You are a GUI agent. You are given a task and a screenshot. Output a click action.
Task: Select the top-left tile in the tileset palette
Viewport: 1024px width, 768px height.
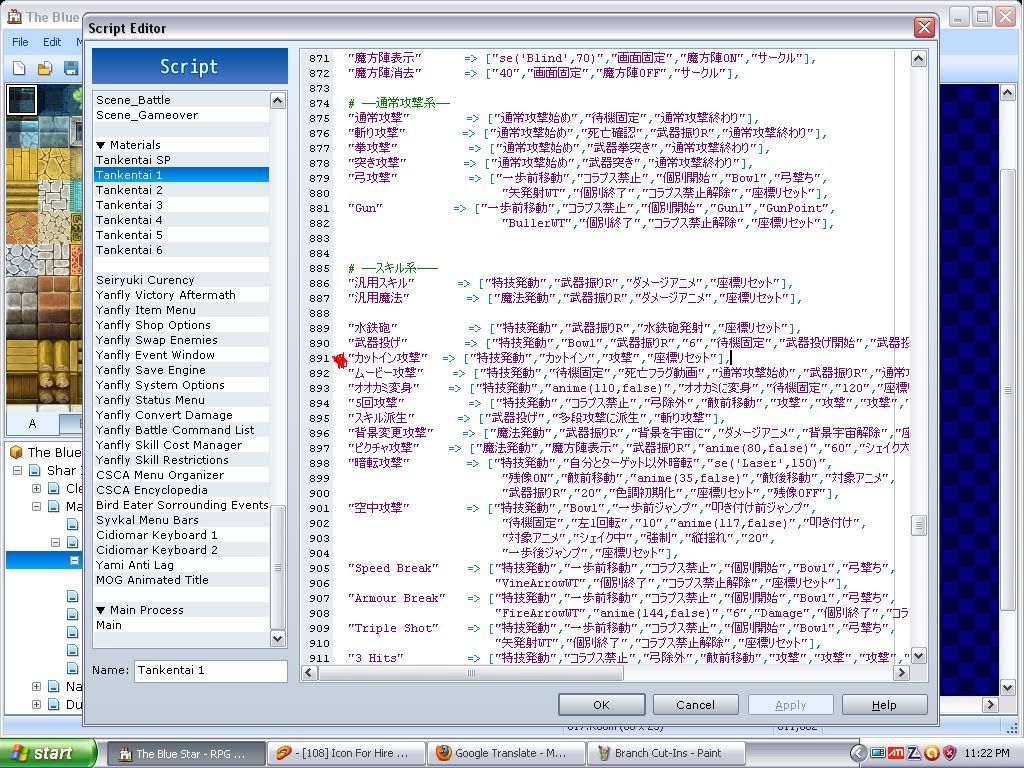tap(21, 99)
